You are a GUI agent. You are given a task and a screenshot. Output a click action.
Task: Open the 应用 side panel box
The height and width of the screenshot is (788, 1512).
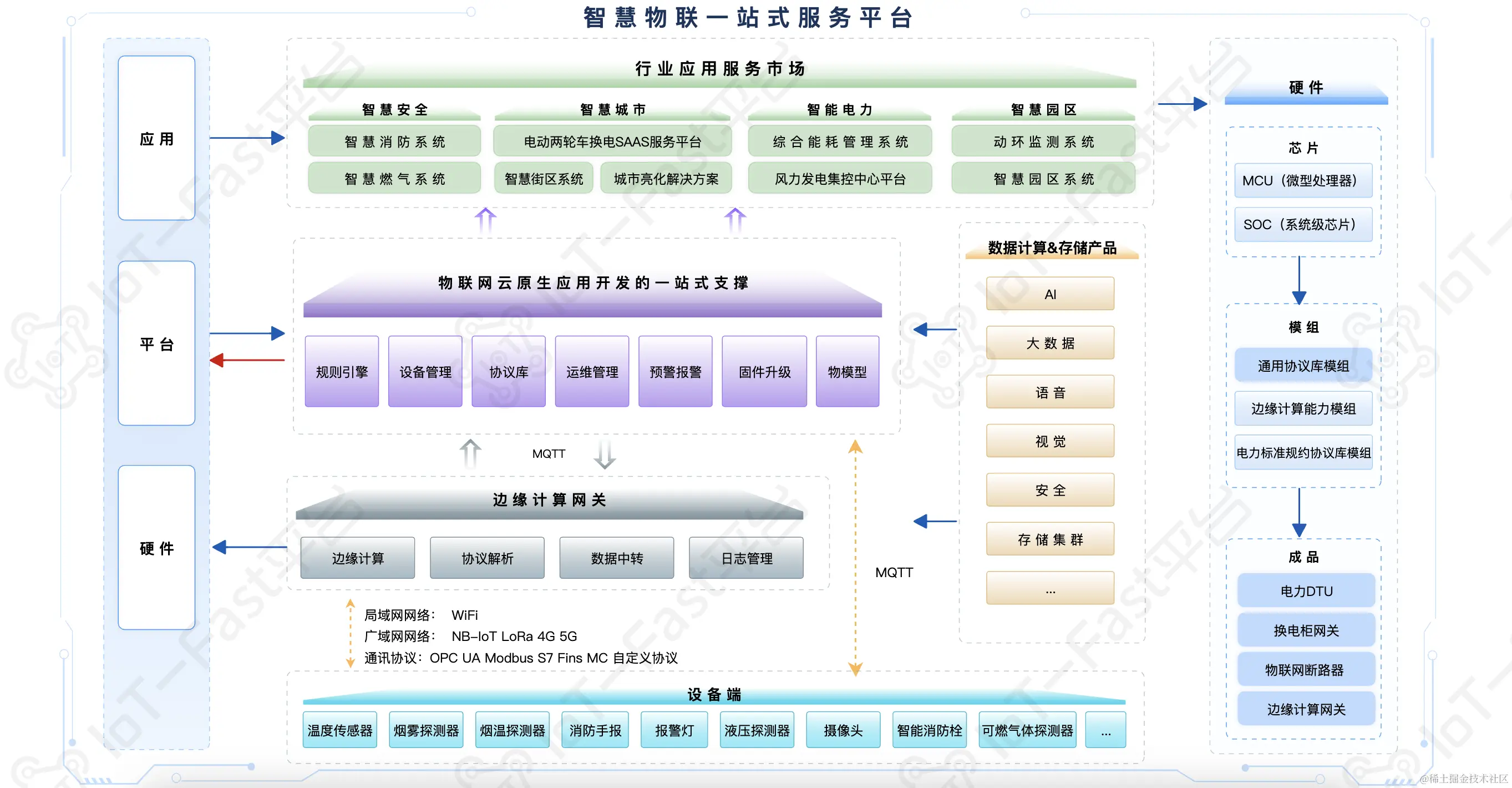[156, 139]
